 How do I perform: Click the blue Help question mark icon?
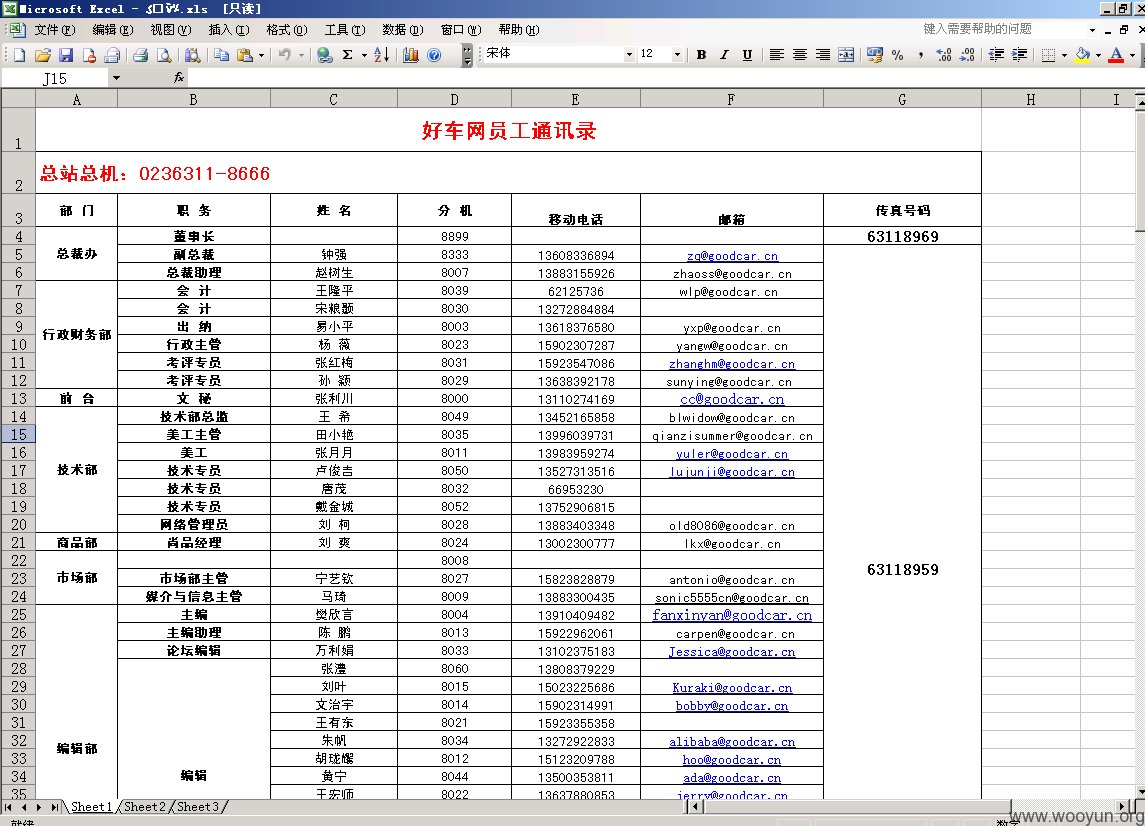tap(434, 55)
